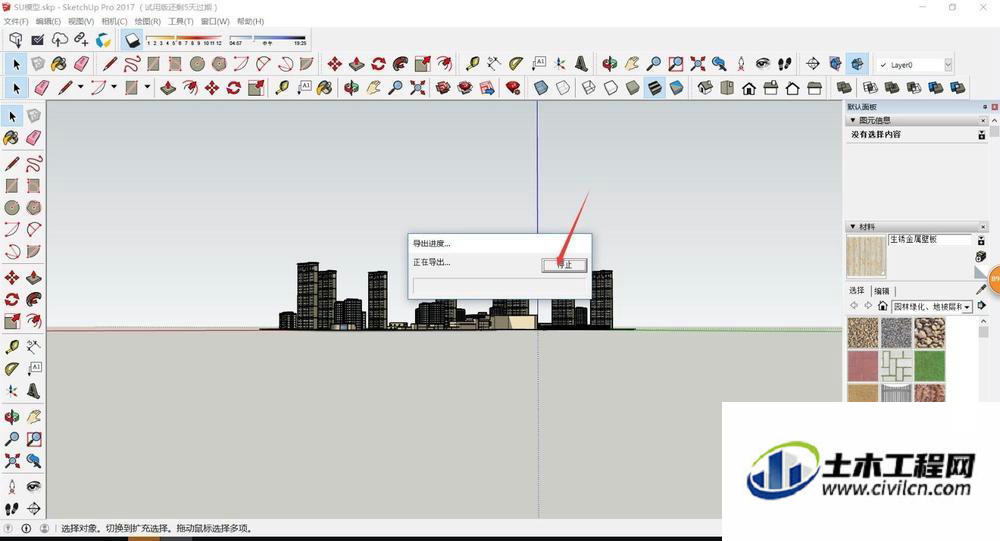Go to materials library home icon

(x=883, y=306)
